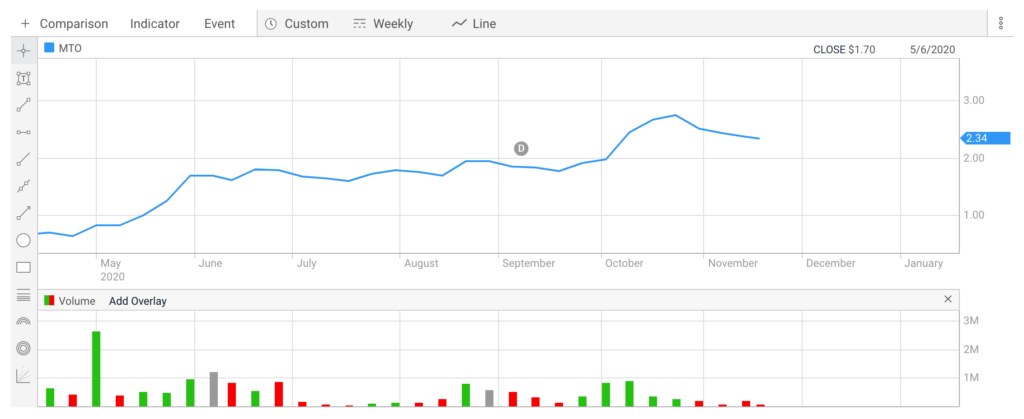Click the 1M volume axis label

coord(971,378)
